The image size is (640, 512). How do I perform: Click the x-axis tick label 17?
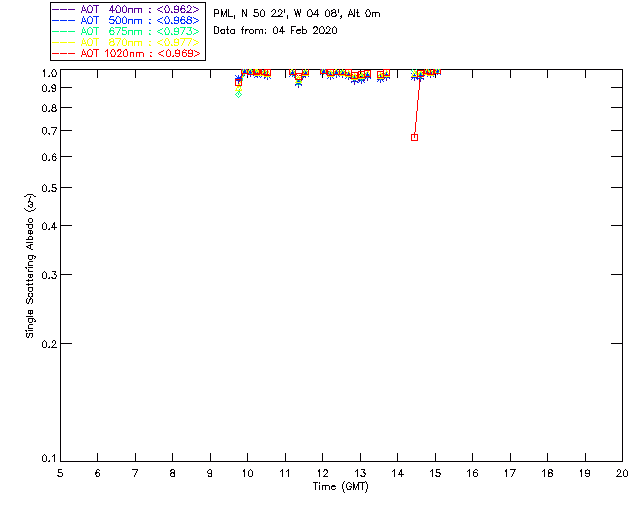coord(510,473)
